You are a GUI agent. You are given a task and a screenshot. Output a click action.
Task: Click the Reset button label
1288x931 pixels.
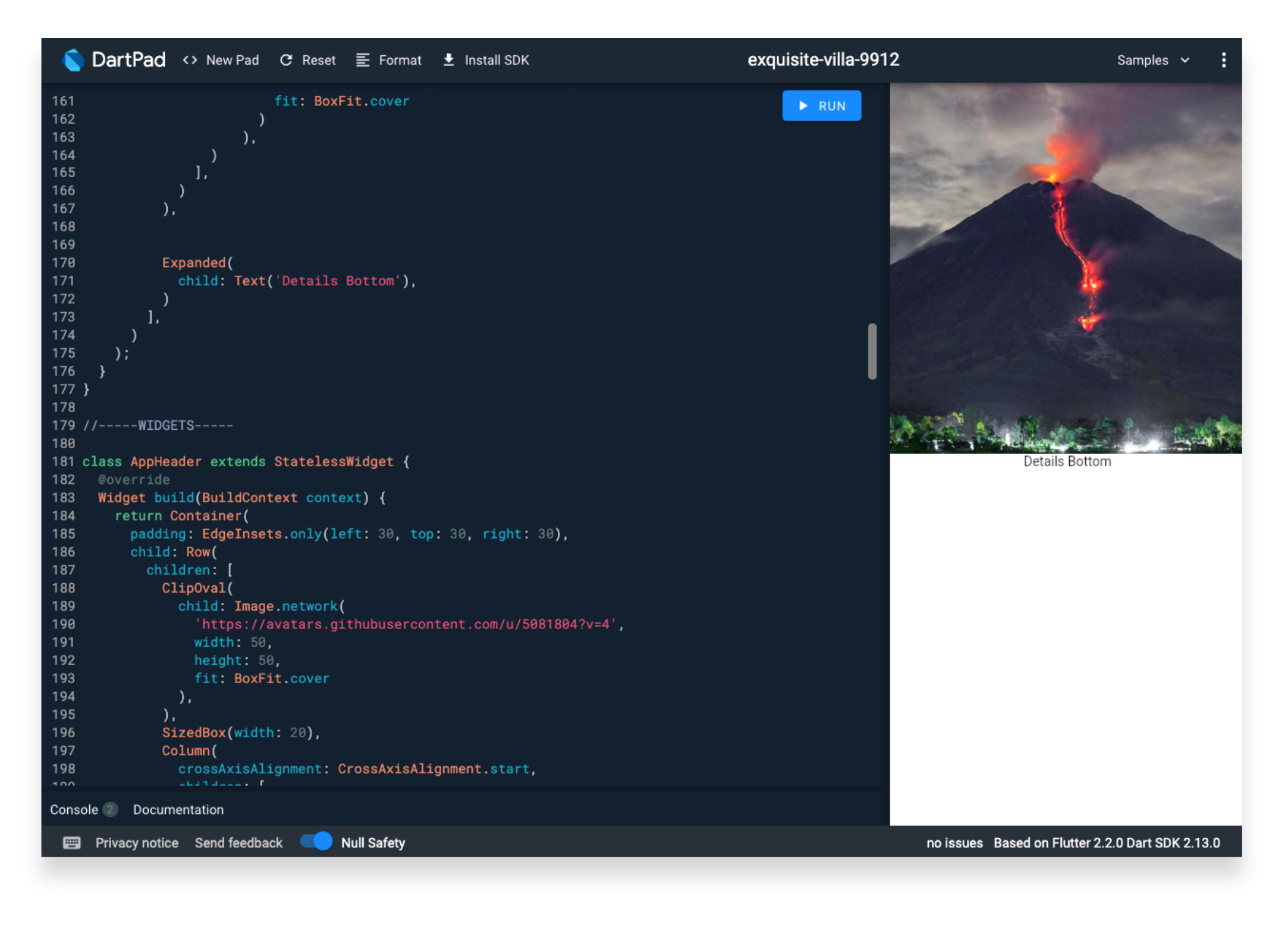coord(319,60)
